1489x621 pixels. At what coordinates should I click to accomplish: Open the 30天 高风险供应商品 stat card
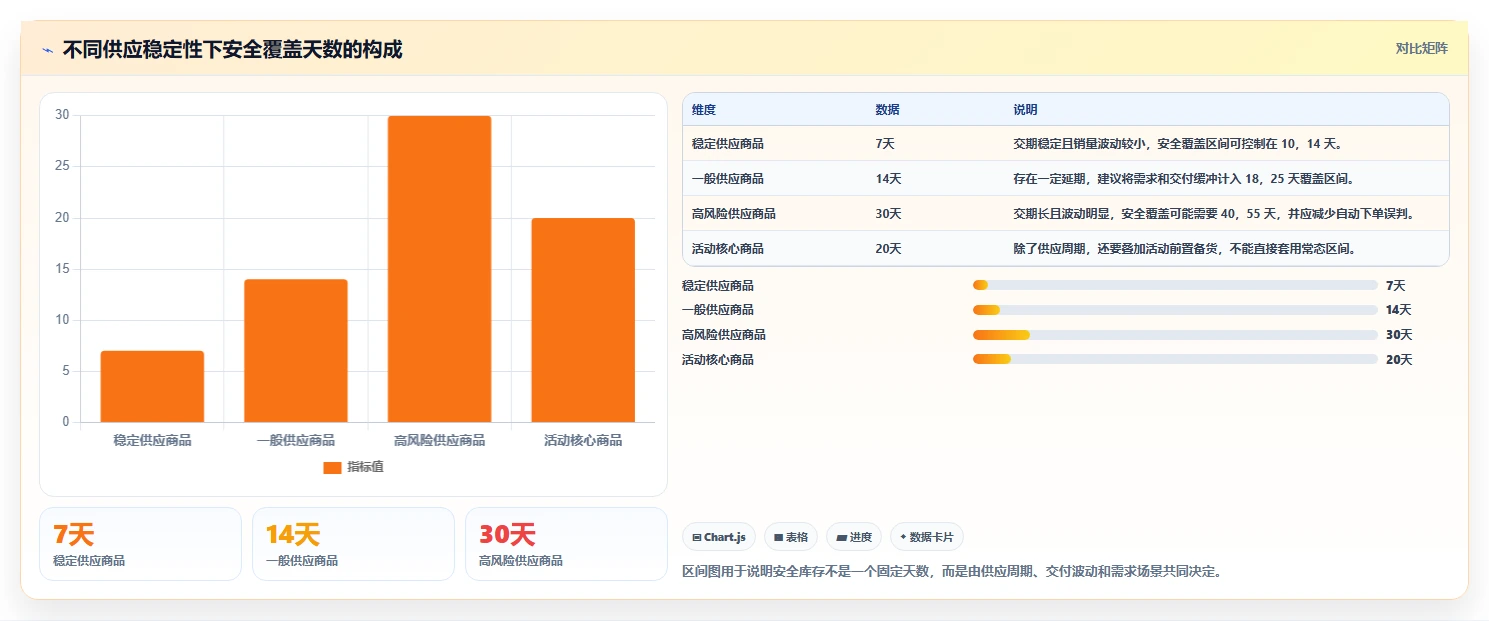566,544
